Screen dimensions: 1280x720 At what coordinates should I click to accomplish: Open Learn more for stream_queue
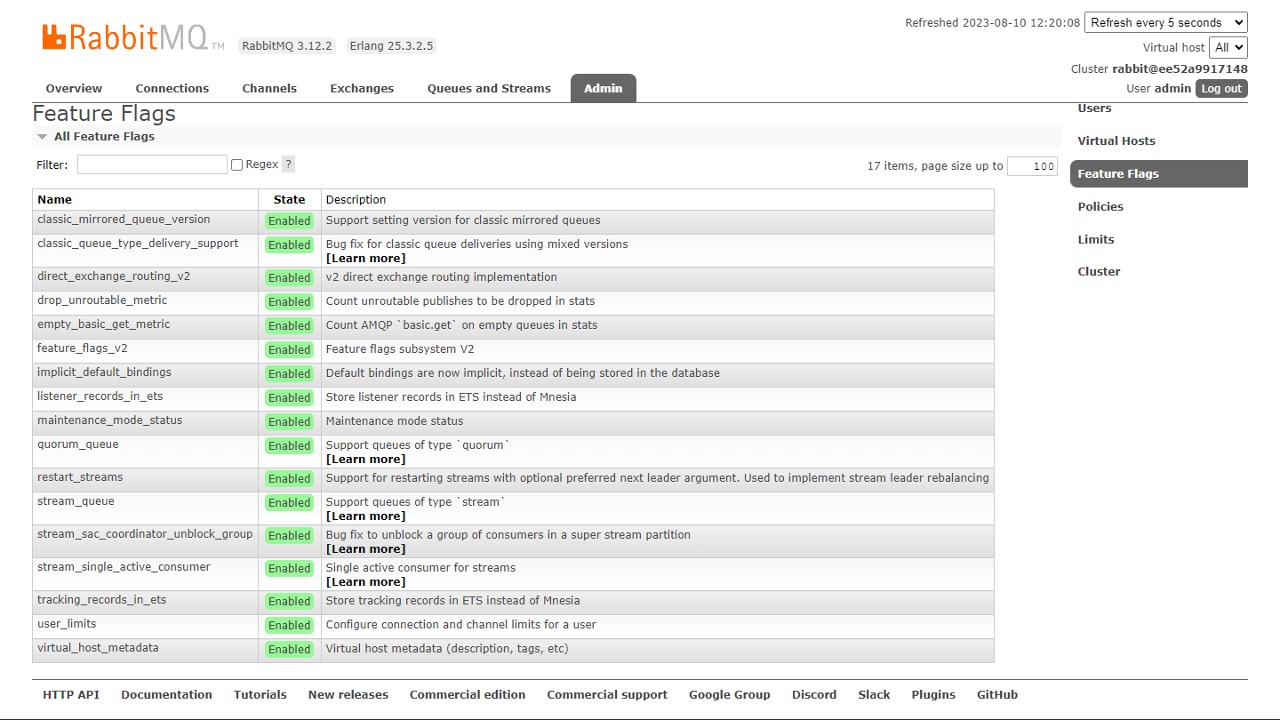coord(366,516)
